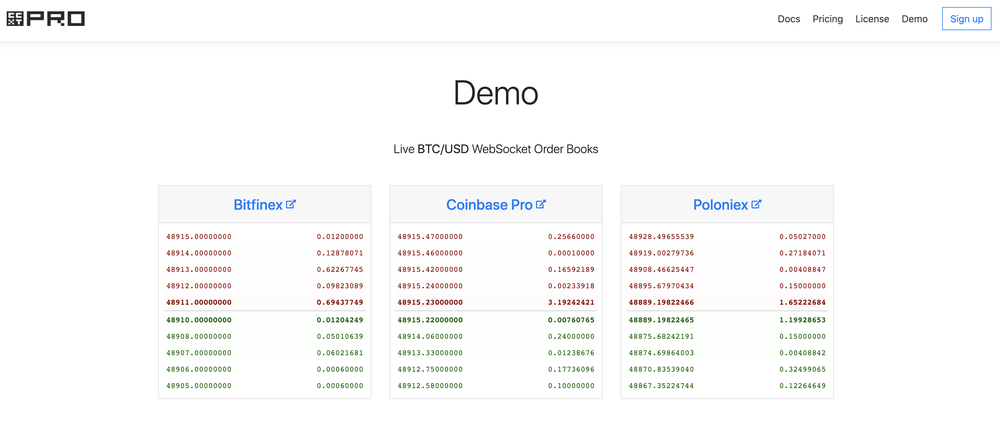Select Poloniex top ask price 48928.49655539
1000x428 pixels.
(661, 237)
